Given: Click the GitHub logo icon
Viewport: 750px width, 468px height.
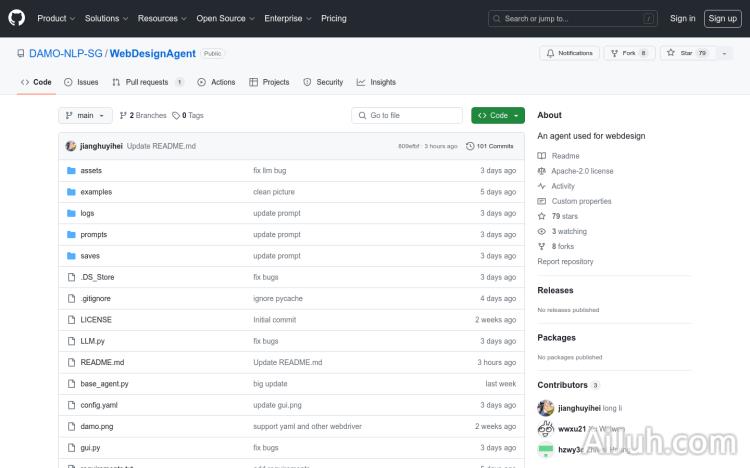Looking at the screenshot, I should [x=17, y=18].
